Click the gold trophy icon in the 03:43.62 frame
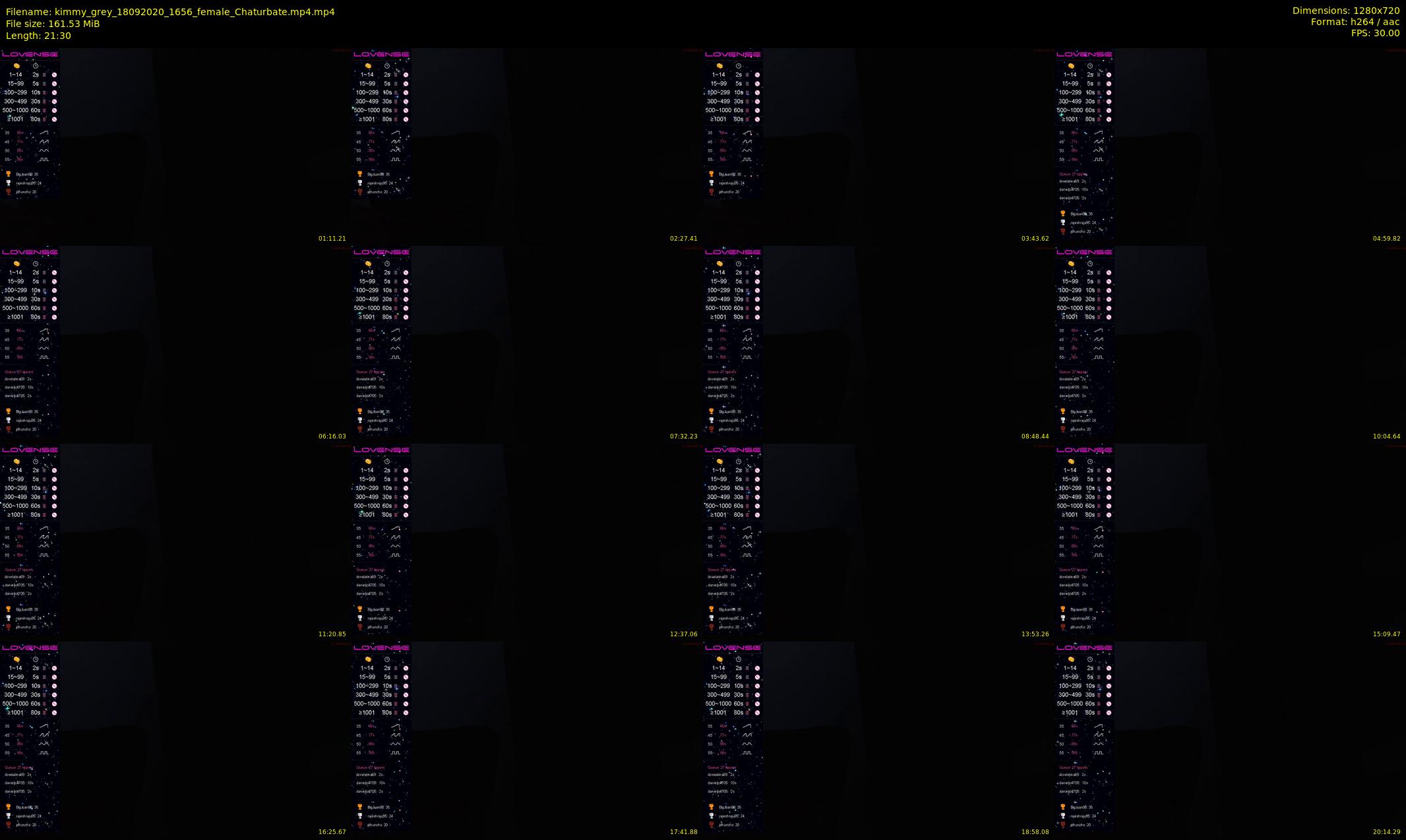The height and width of the screenshot is (840, 1406). tap(711, 174)
